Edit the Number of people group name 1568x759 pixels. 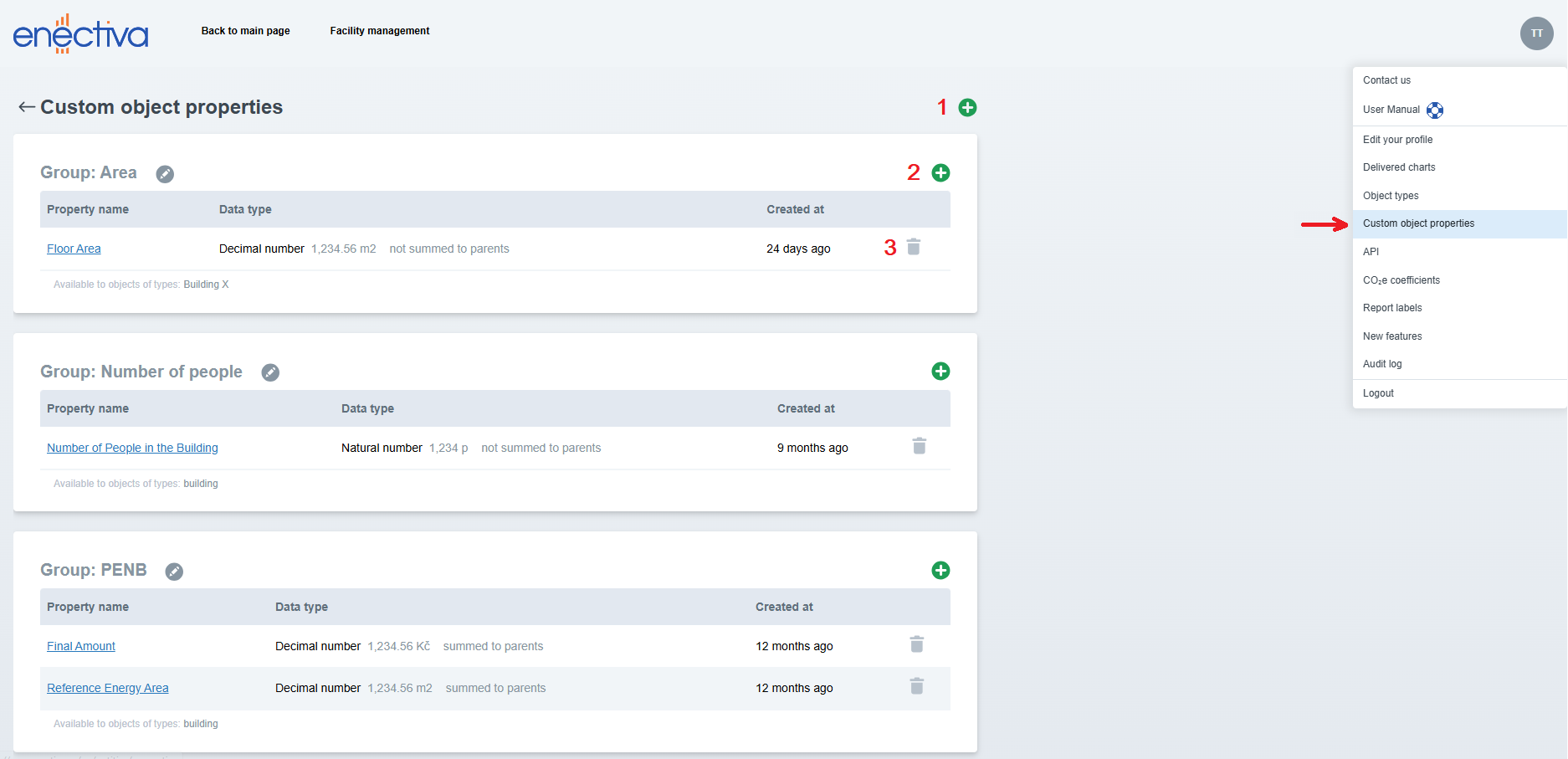(270, 372)
